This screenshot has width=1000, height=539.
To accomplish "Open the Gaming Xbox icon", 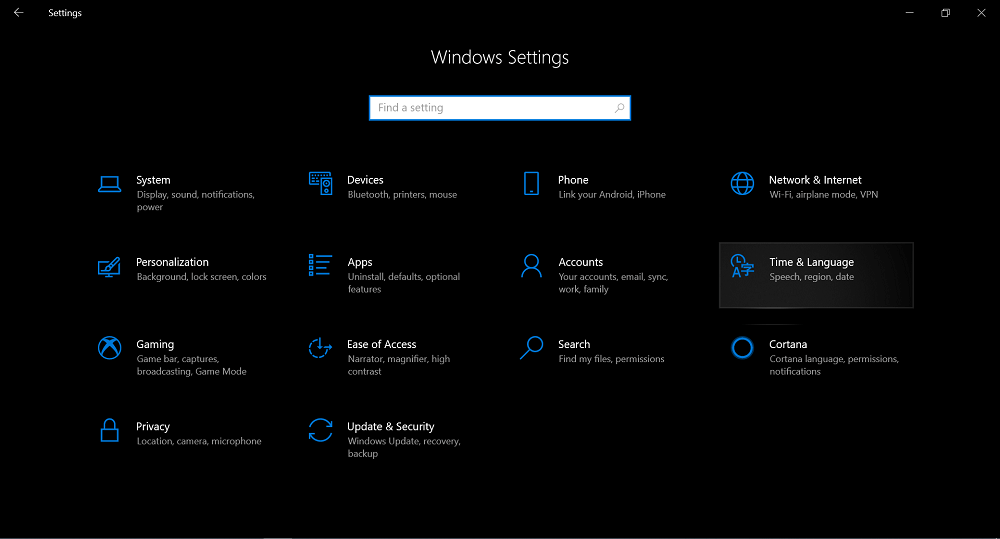I will [110, 348].
